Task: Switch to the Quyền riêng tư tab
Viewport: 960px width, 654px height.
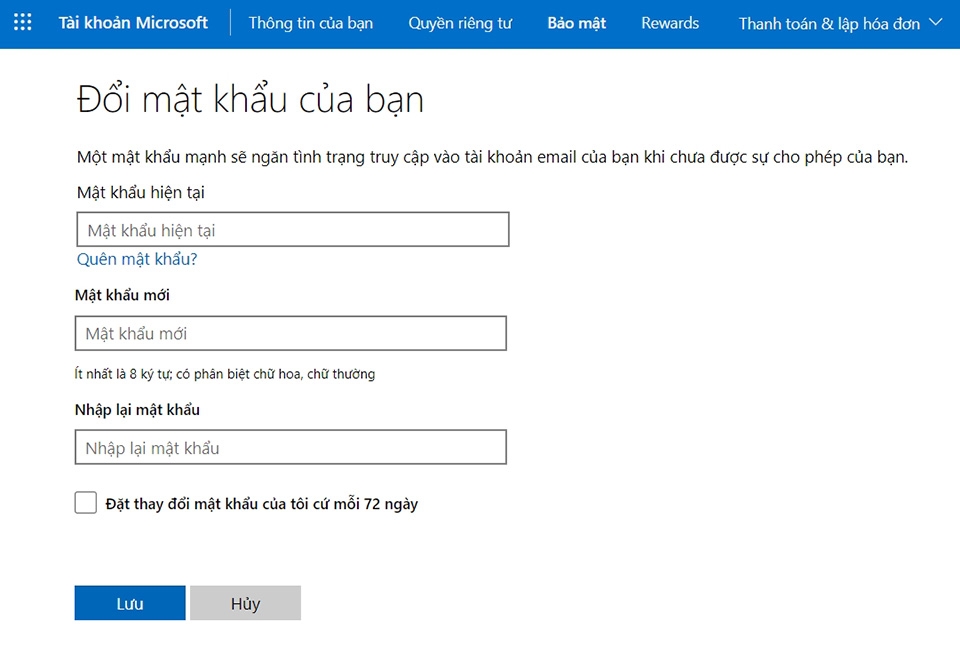Action: 460,23
